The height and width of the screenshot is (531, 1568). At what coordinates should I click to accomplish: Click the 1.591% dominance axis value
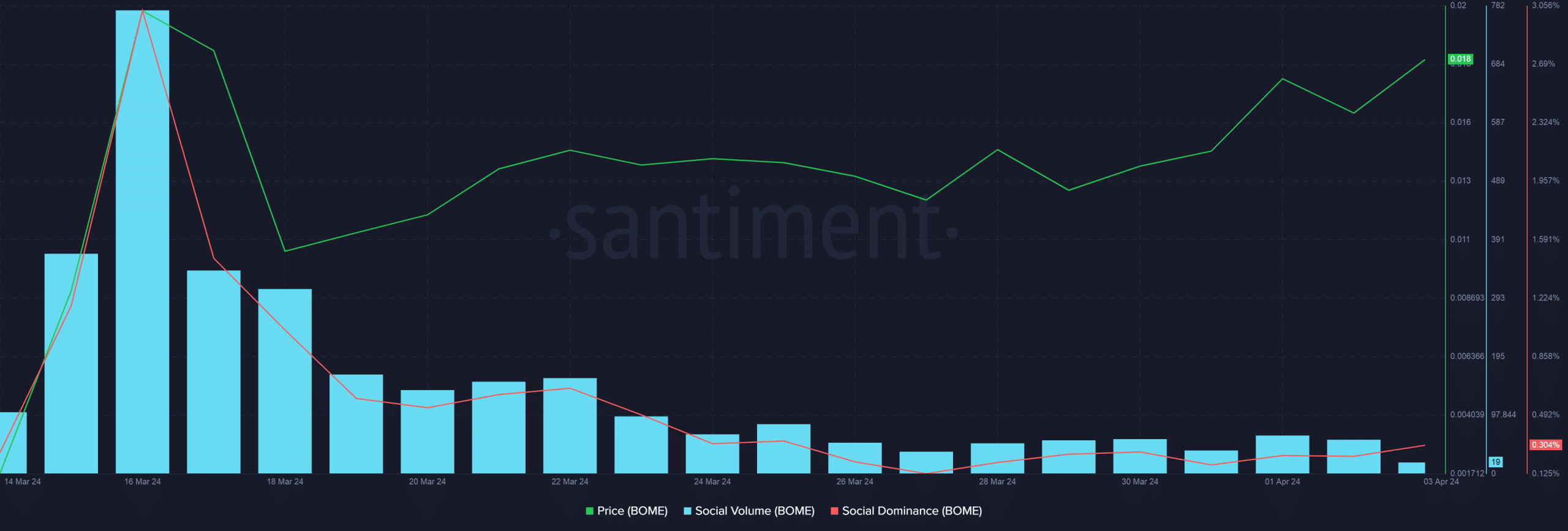pyautogui.click(x=1545, y=239)
